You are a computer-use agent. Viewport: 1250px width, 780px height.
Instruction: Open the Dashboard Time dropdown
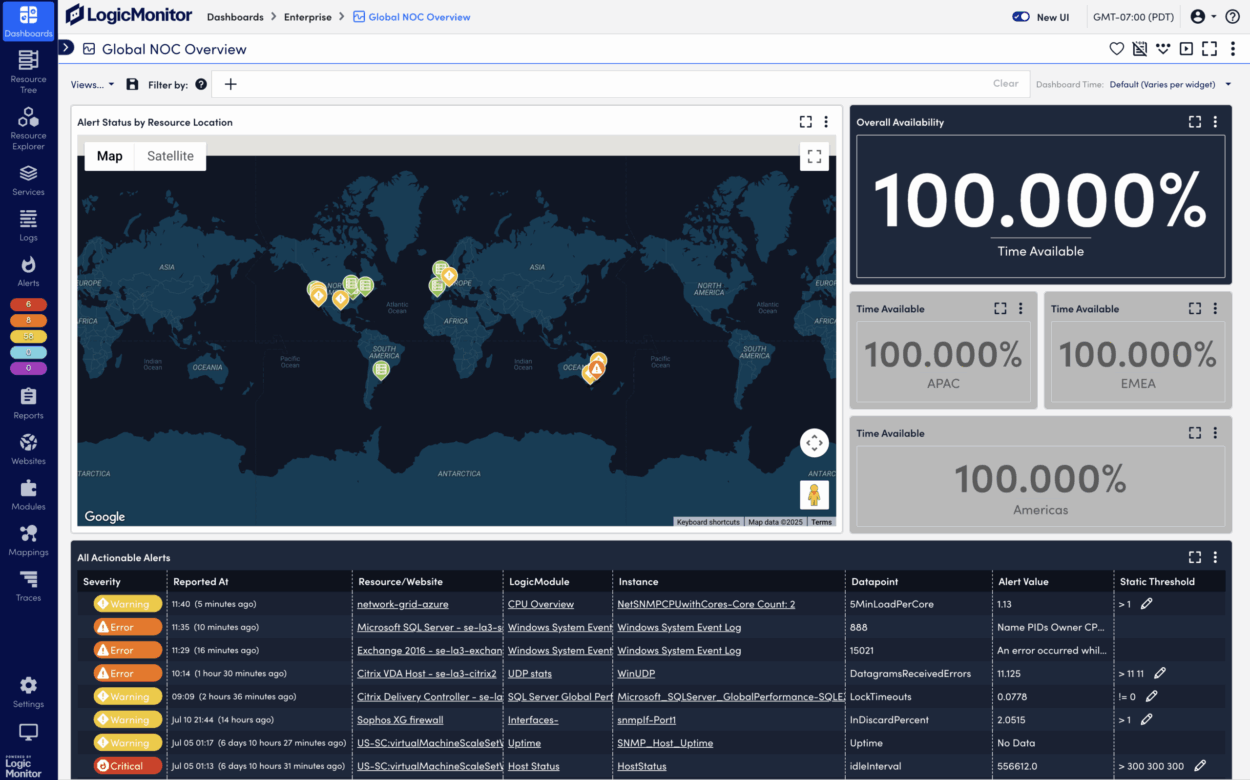point(1170,85)
